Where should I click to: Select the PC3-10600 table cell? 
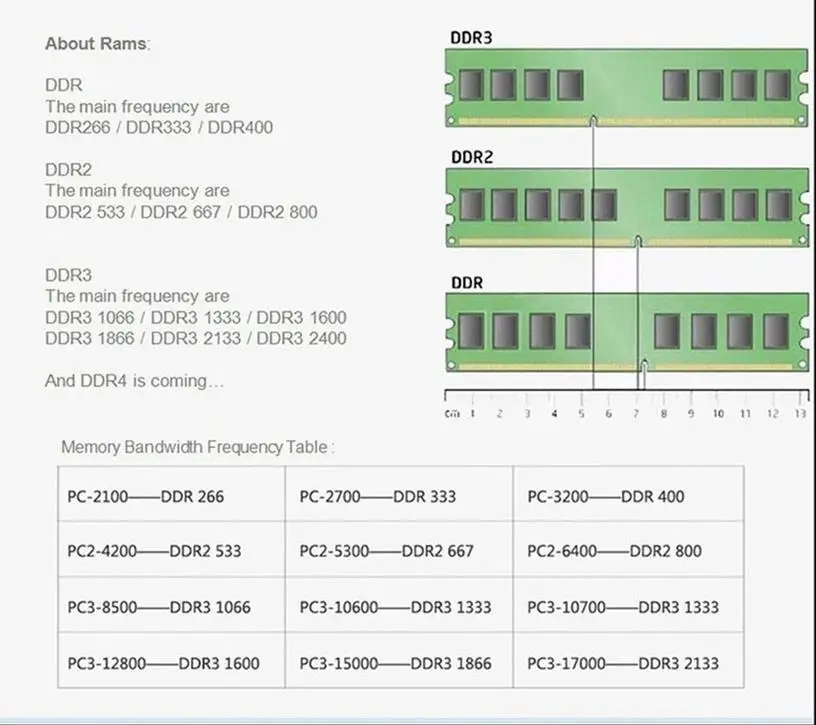point(396,607)
